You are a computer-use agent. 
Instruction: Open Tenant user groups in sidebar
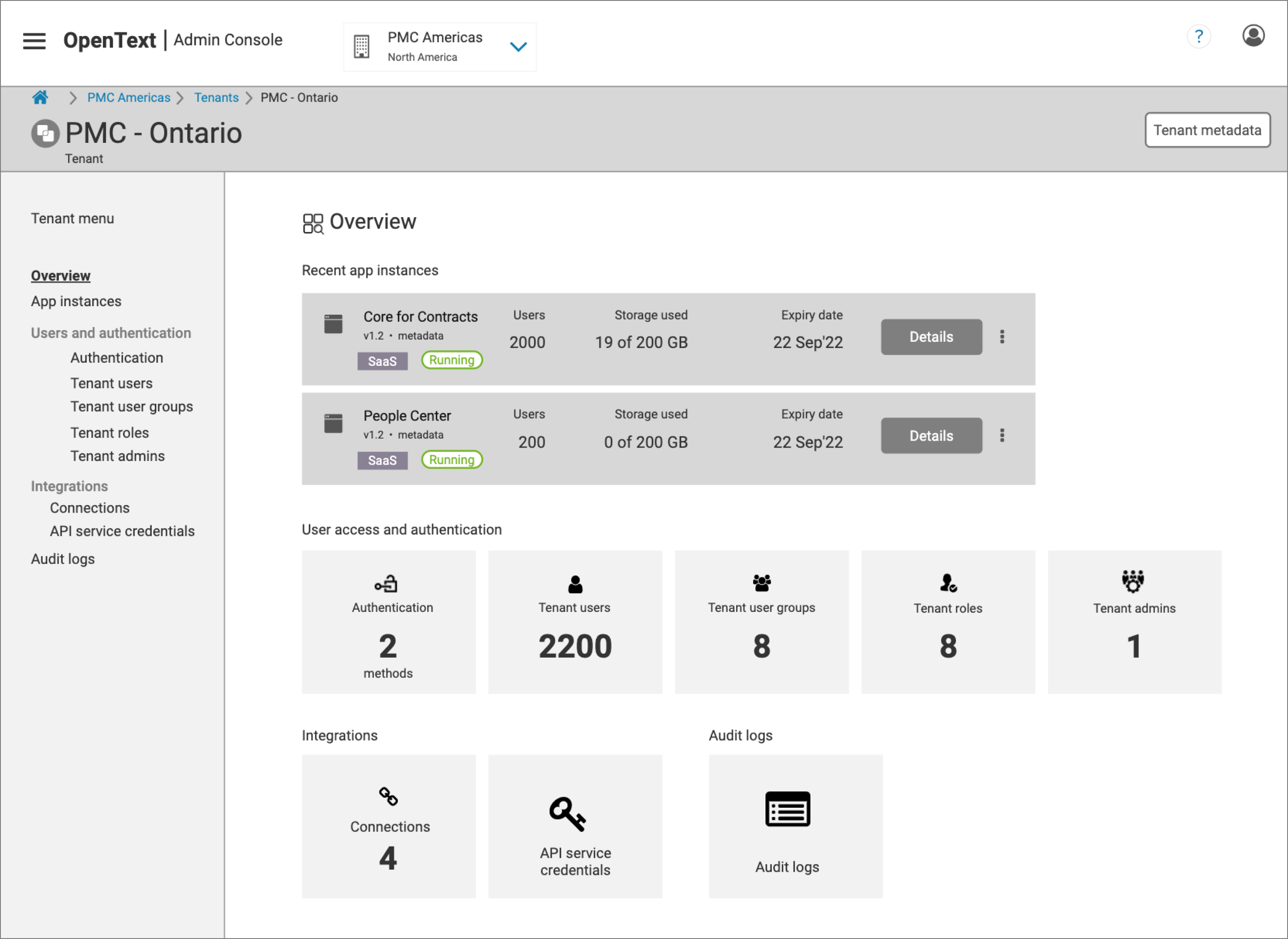[132, 407]
